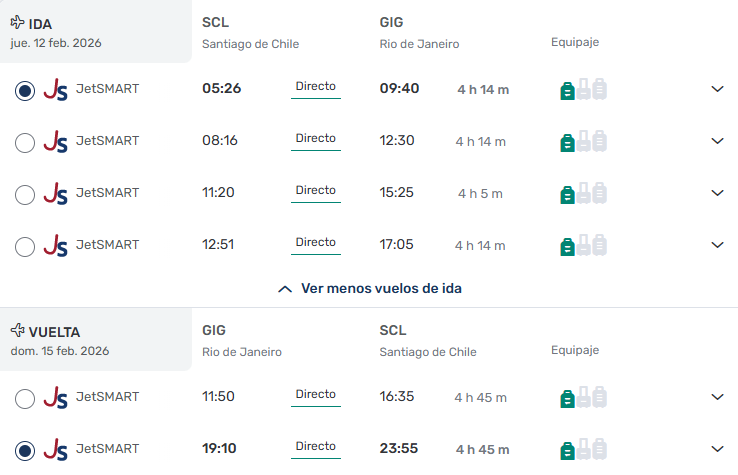Click JetSMART logo on 11:20 flight

coord(55,193)
